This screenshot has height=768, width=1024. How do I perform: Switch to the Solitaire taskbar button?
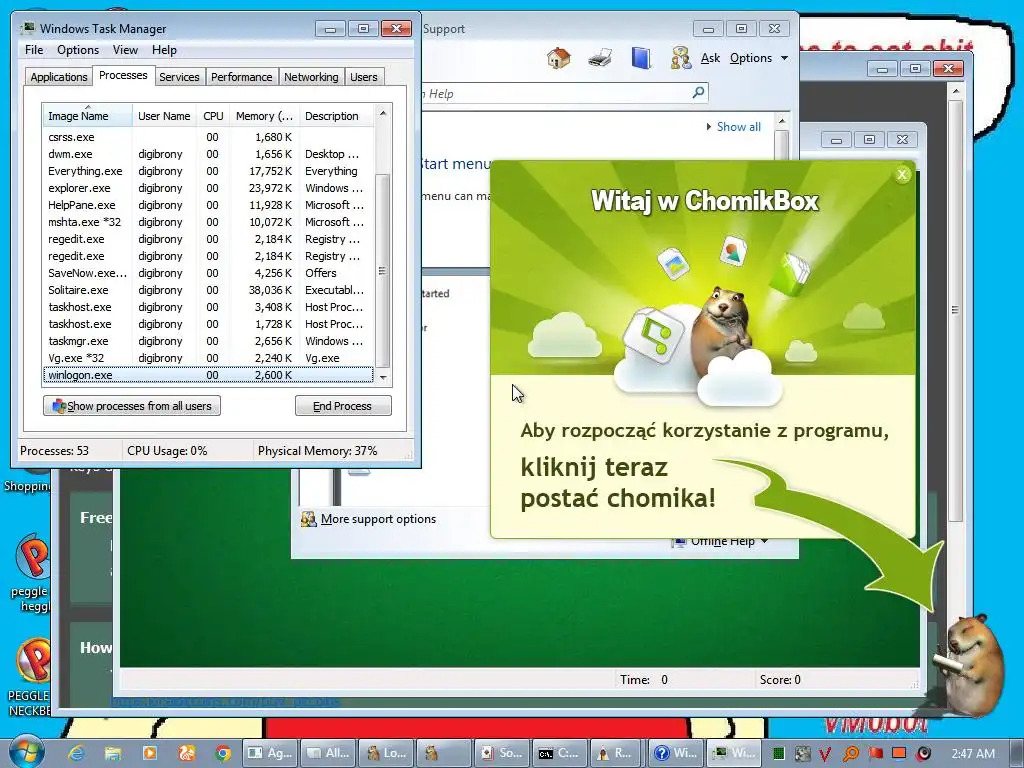click(502, 753)
